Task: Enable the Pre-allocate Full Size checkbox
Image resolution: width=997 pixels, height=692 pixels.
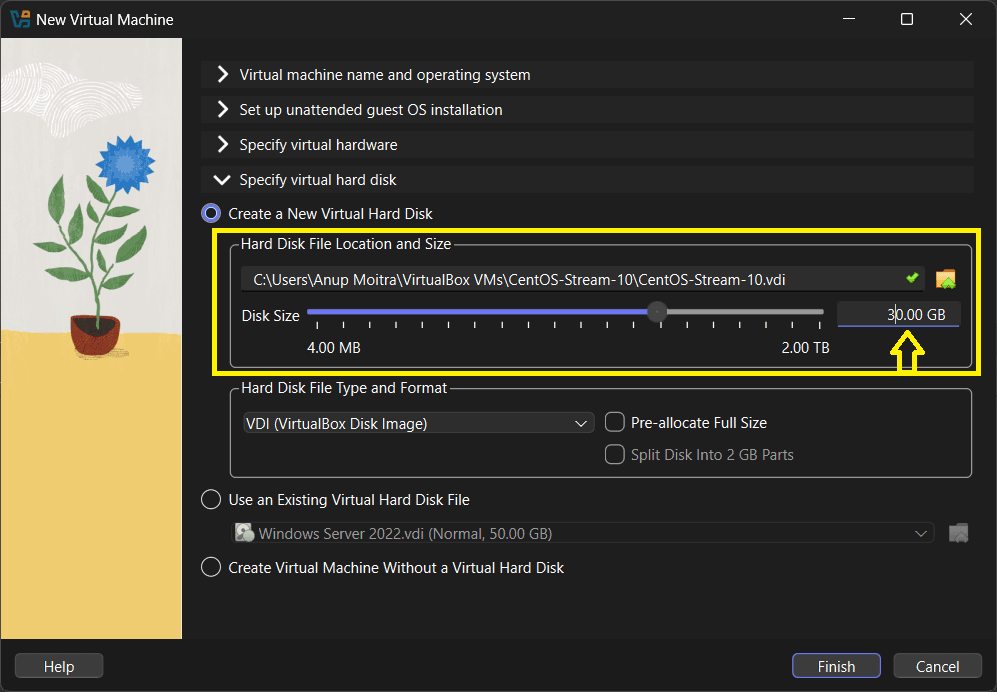Action: [615, 423]
